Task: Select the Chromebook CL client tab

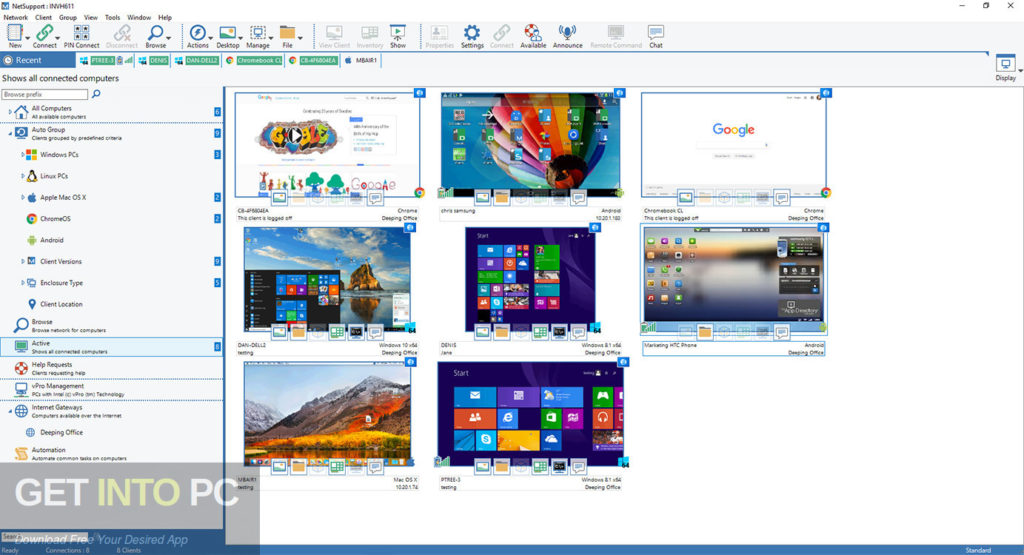Action: (x=254, y=60)
